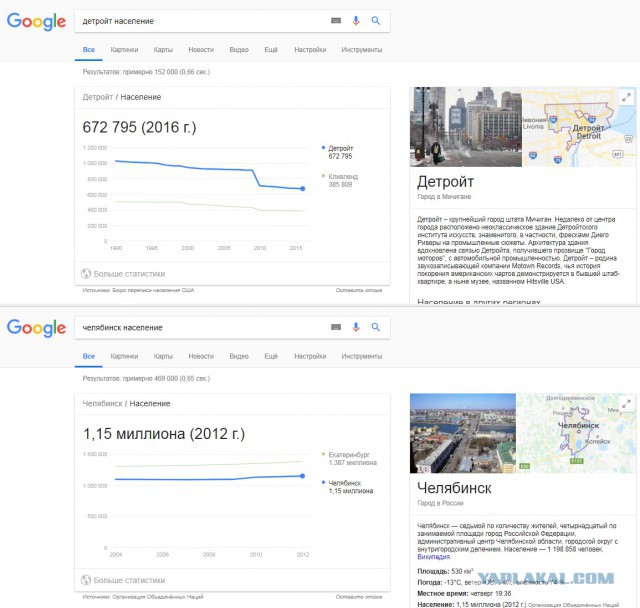This screenshot has height=608, width=640.
Task: Click 'Больше статистики' link in Chelyabinsk card
Action: [129, 580]
